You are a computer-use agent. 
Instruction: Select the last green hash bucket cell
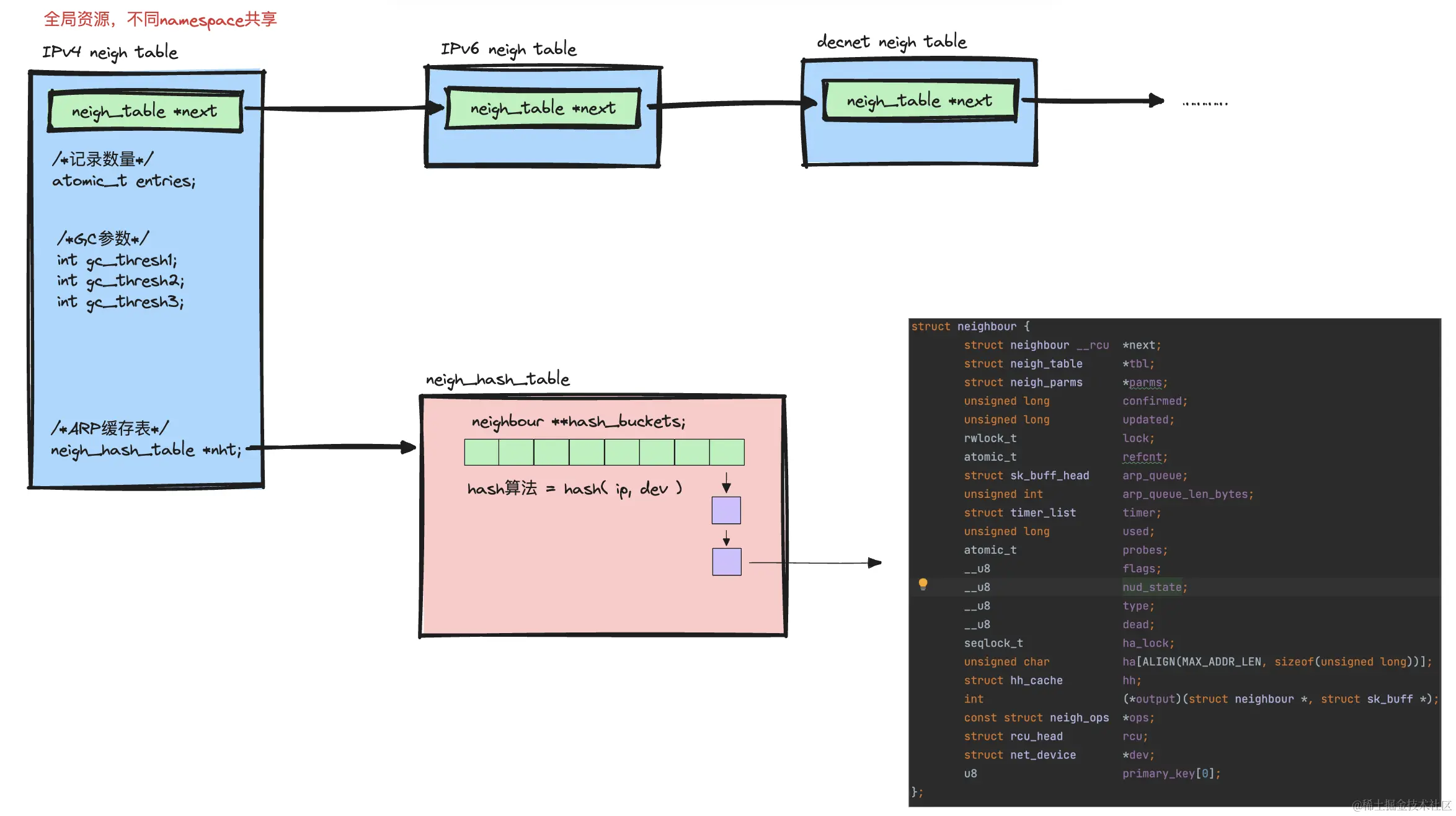coord(727,452)
